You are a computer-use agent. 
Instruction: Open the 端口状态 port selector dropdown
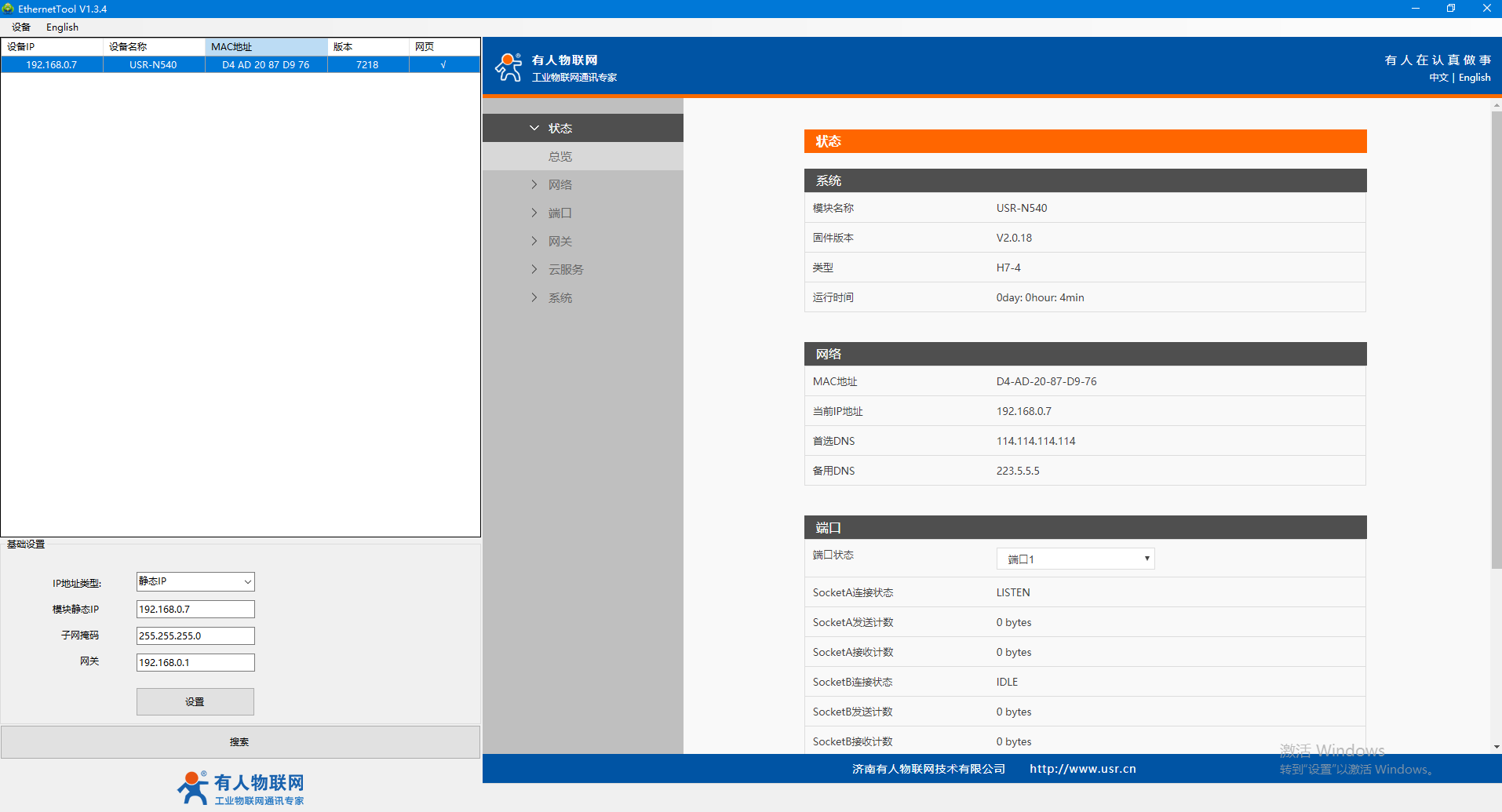point(1075,559)
